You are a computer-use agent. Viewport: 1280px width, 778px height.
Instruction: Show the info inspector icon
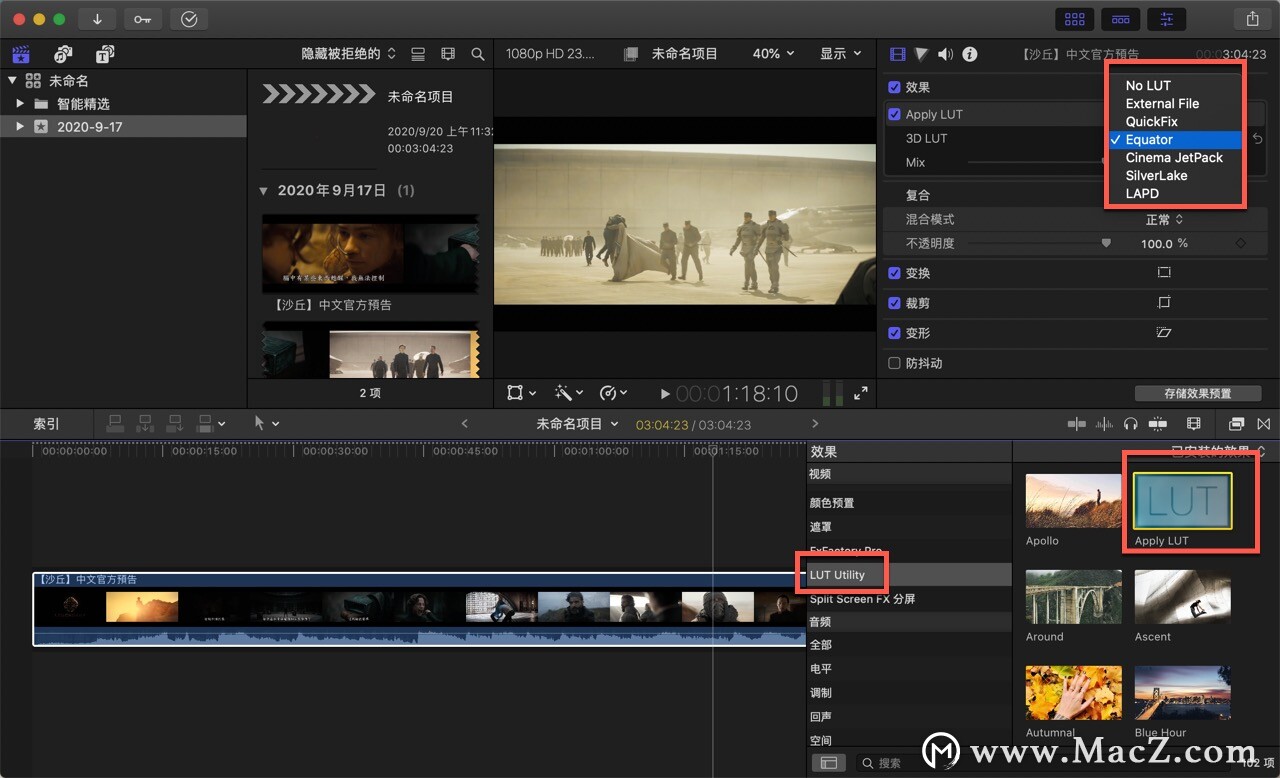pos(969,54)
